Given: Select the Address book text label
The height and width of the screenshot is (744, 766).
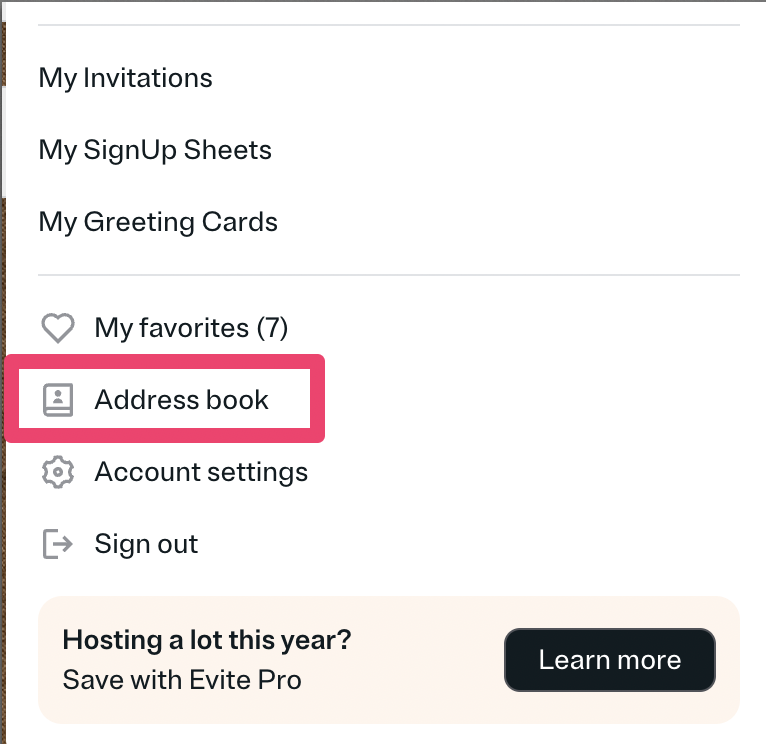Looking at the screenshot, I should tap(181, 400).
